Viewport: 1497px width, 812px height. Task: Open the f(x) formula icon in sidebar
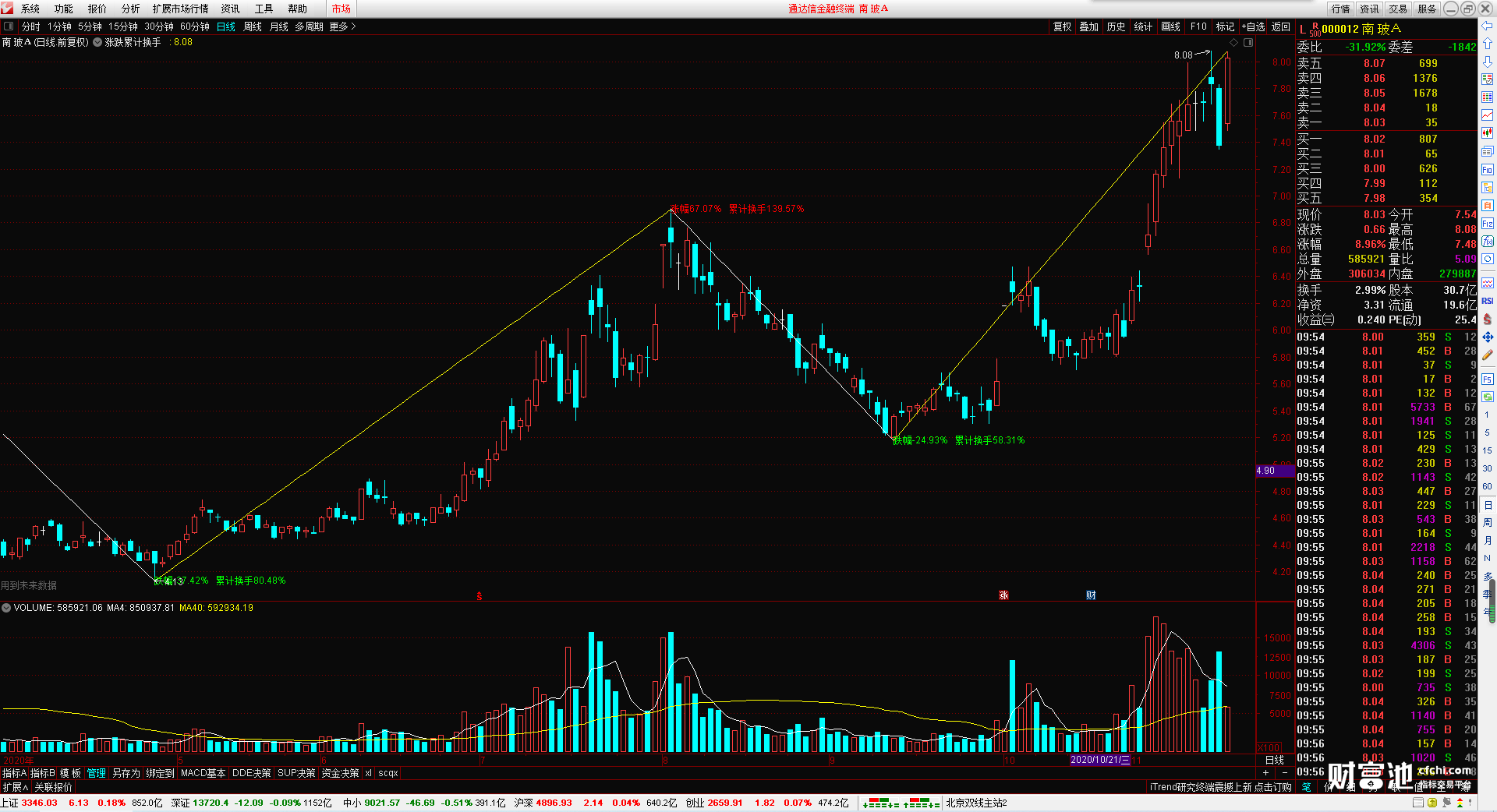coord(1488,242)
